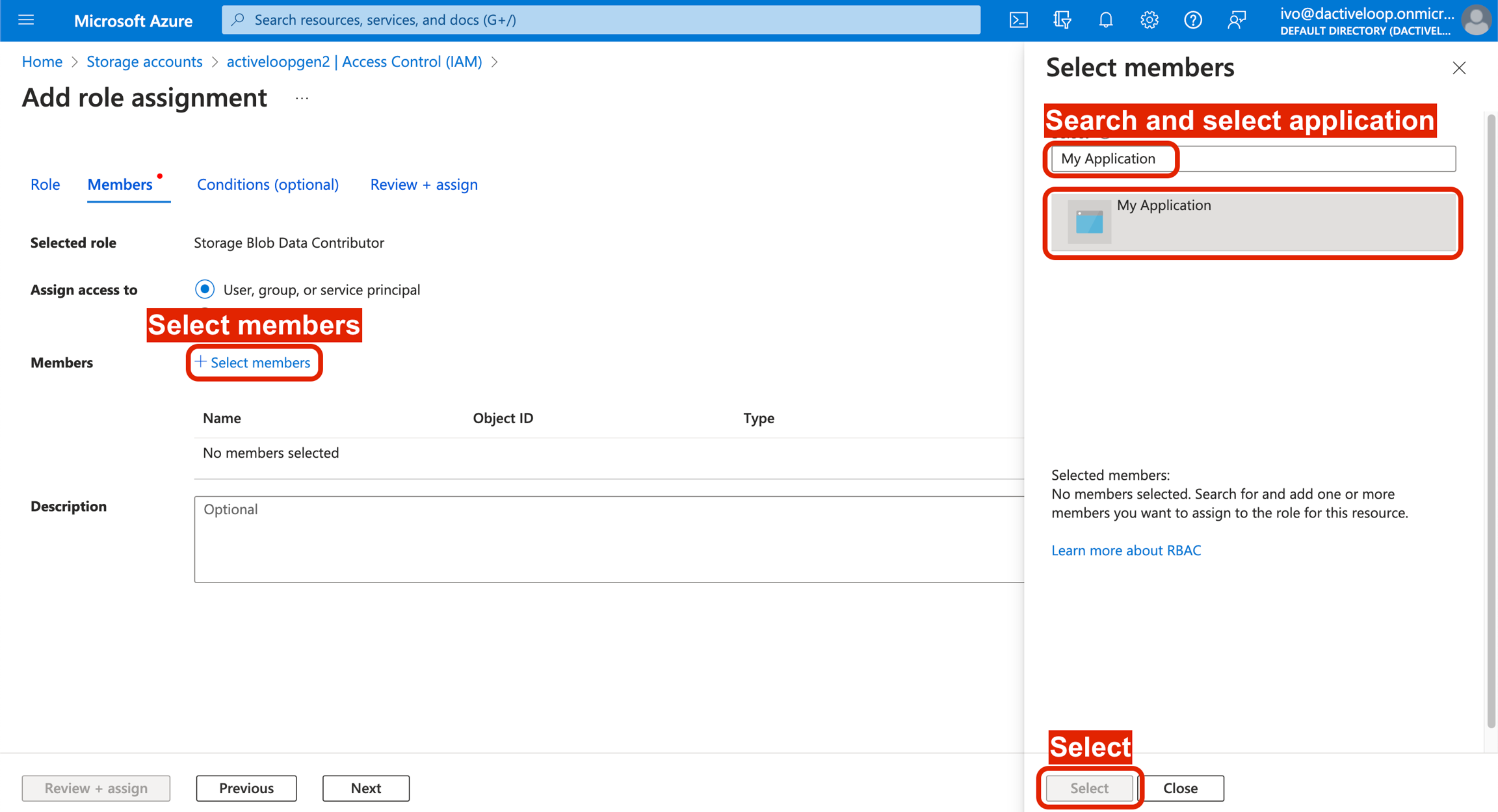This screenshot has height=812, width=1498.
Task: Open the Directories and subscriptions filter icon
Action: [1062, 20]
